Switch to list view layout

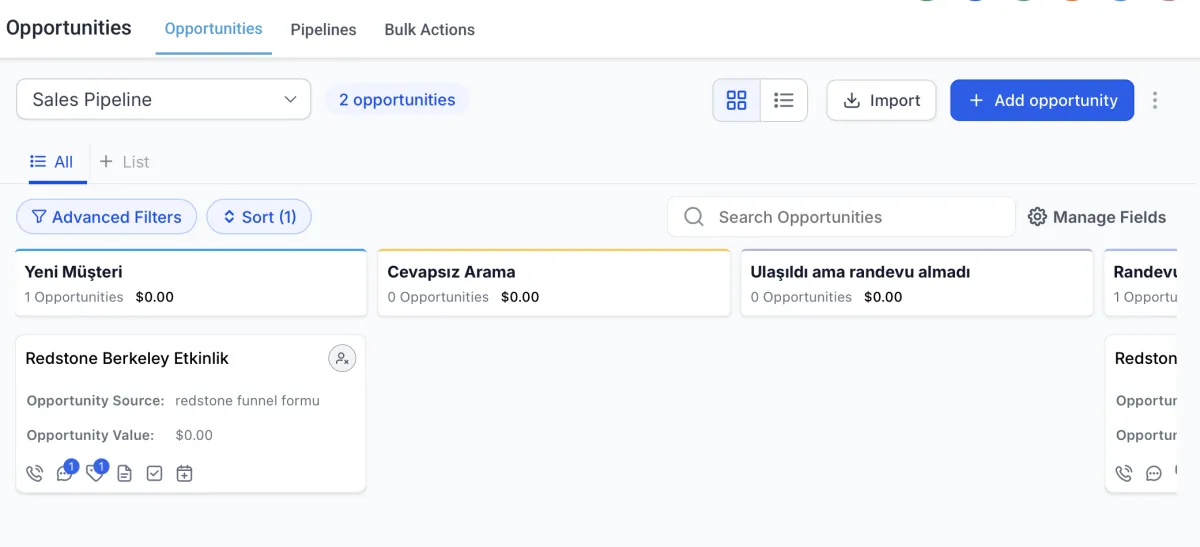(x=784, y=100)
